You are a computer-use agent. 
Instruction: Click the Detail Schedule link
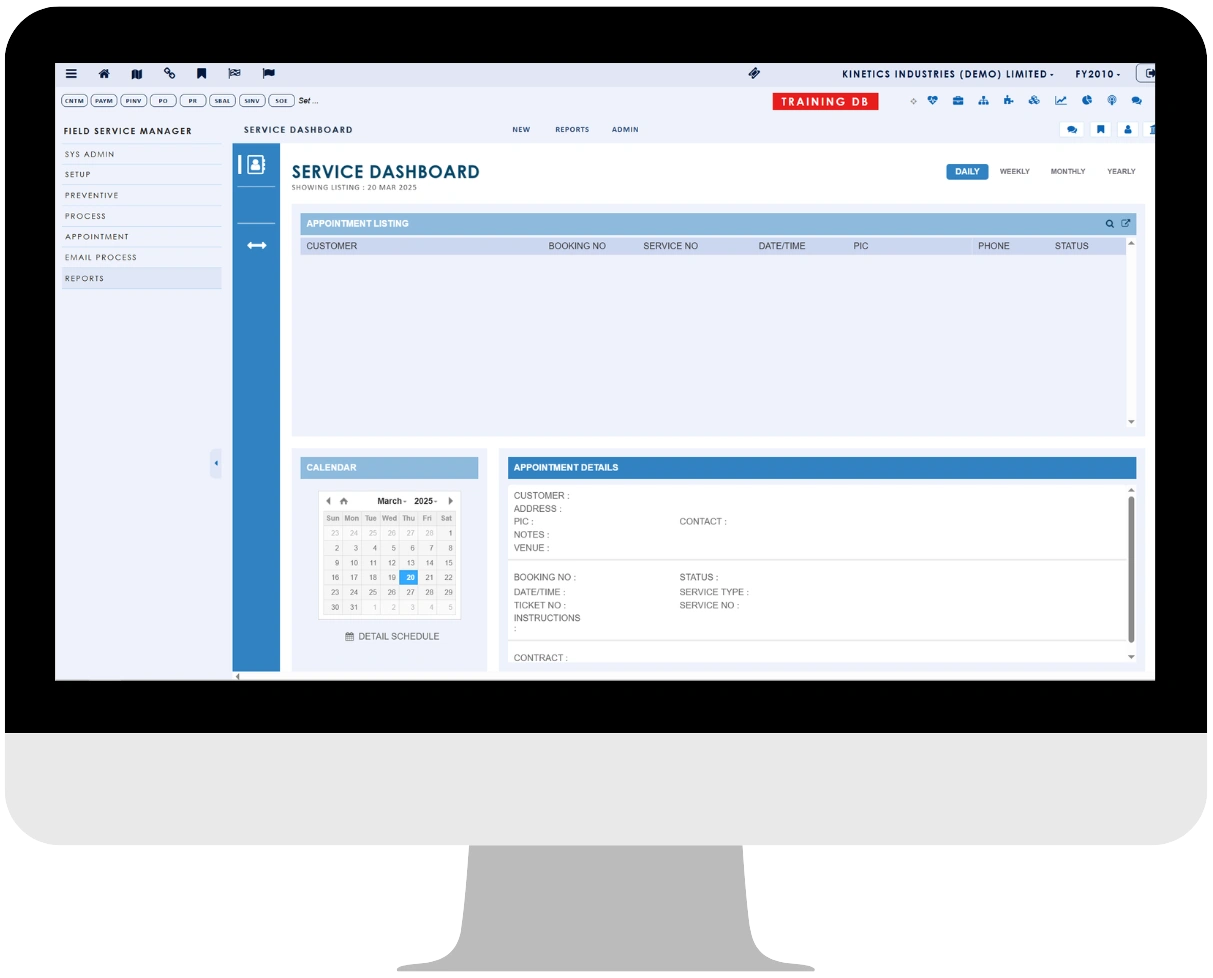pyautogui.click(x=392, y=636)
